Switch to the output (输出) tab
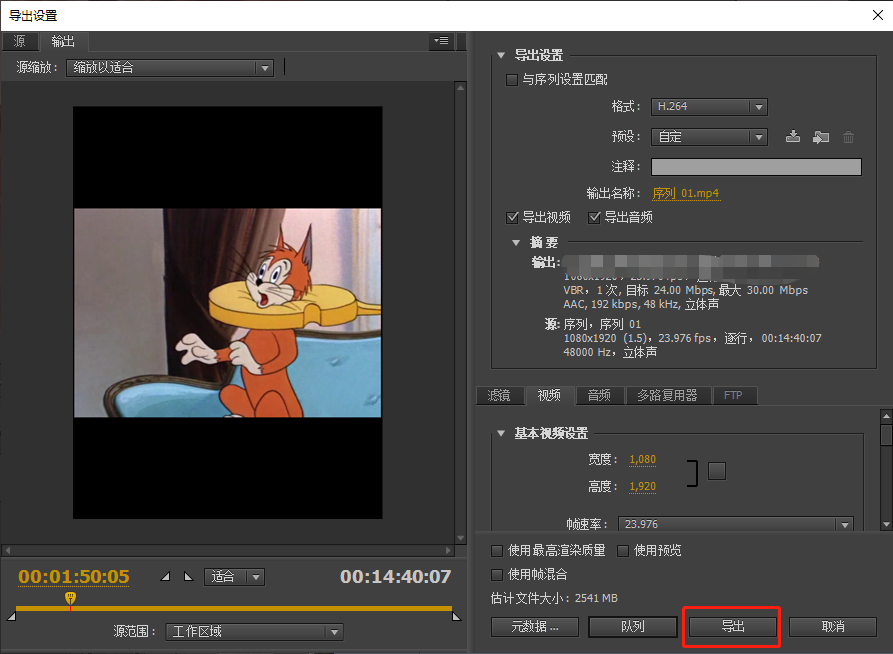This screenshot has height=654, width=893. point(63,41)
